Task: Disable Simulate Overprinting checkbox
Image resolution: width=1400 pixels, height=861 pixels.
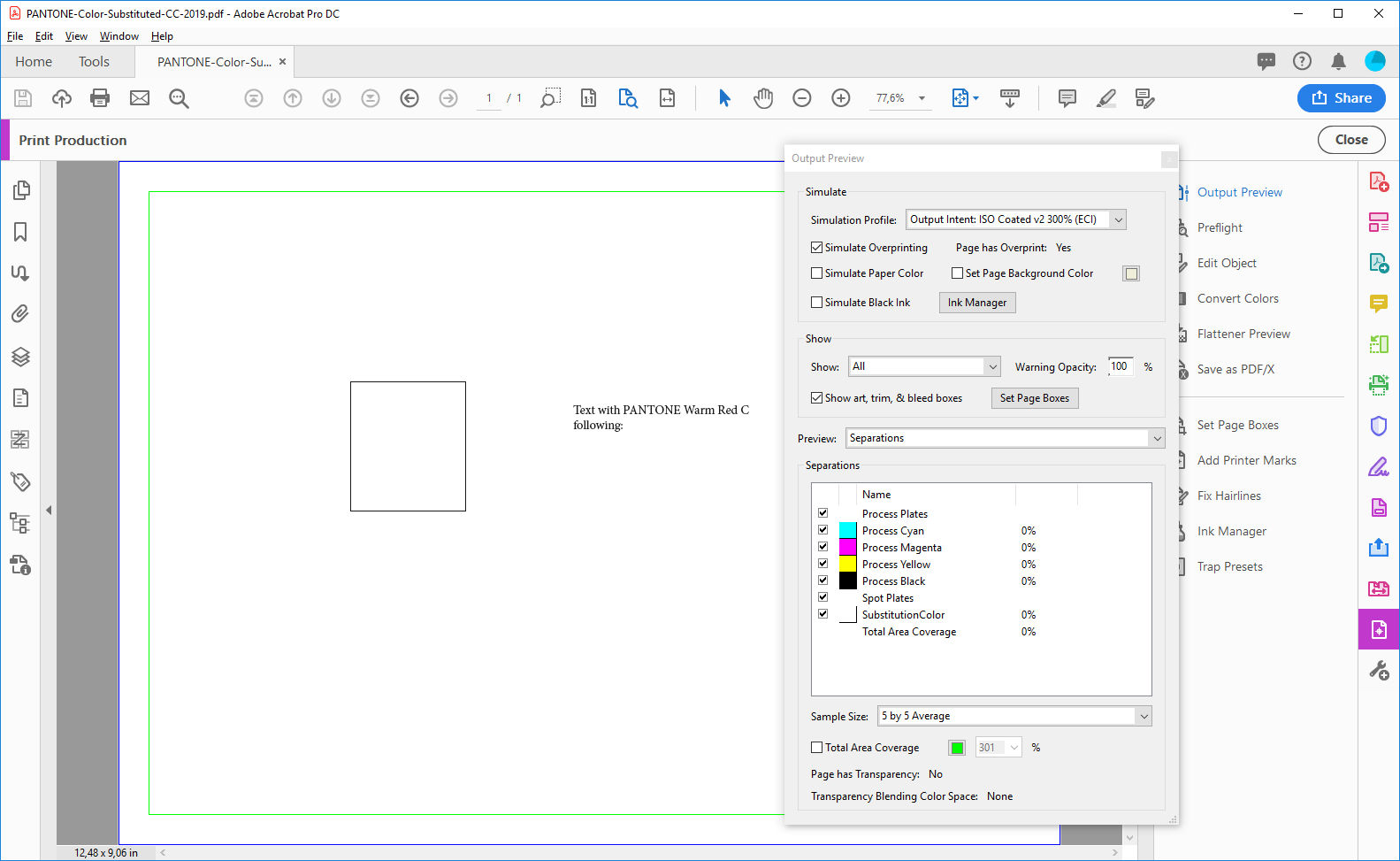Action: 817,248
